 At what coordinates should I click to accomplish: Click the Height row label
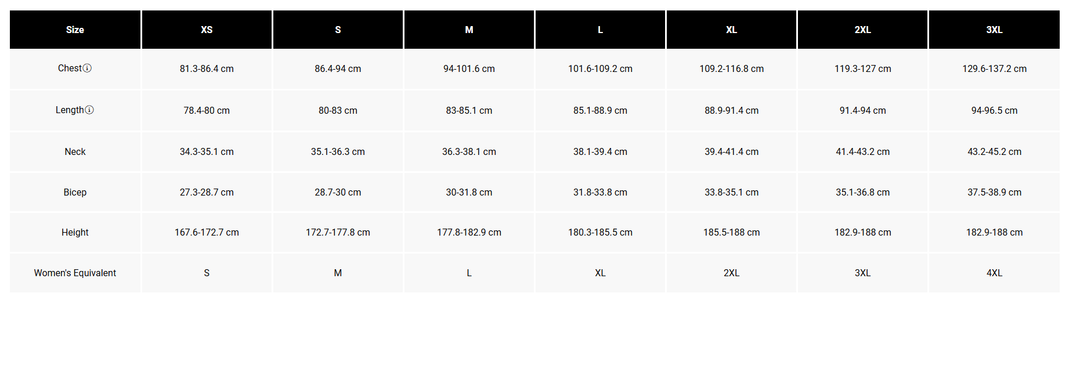75,233
